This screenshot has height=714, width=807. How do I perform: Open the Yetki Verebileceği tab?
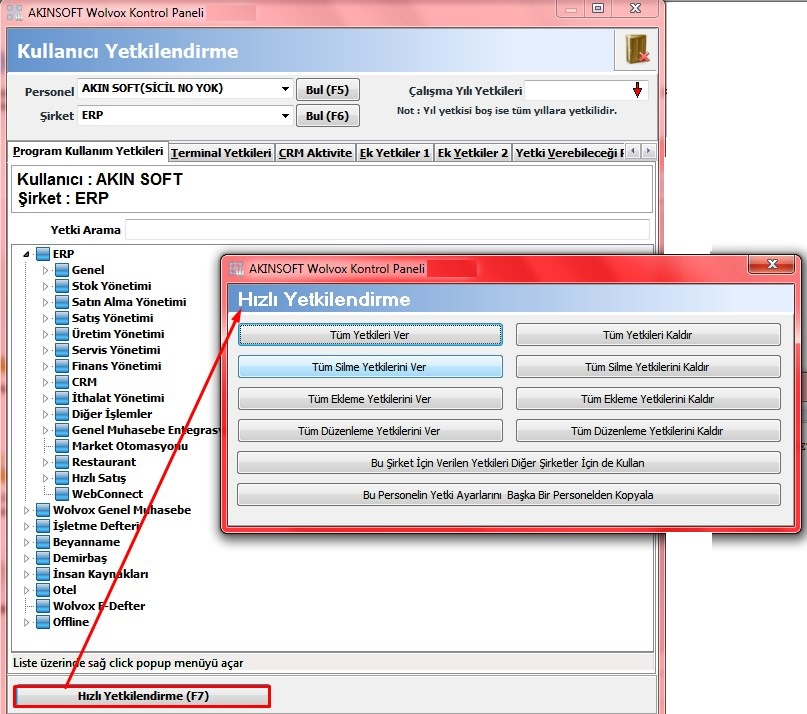(x=569, y=153)
